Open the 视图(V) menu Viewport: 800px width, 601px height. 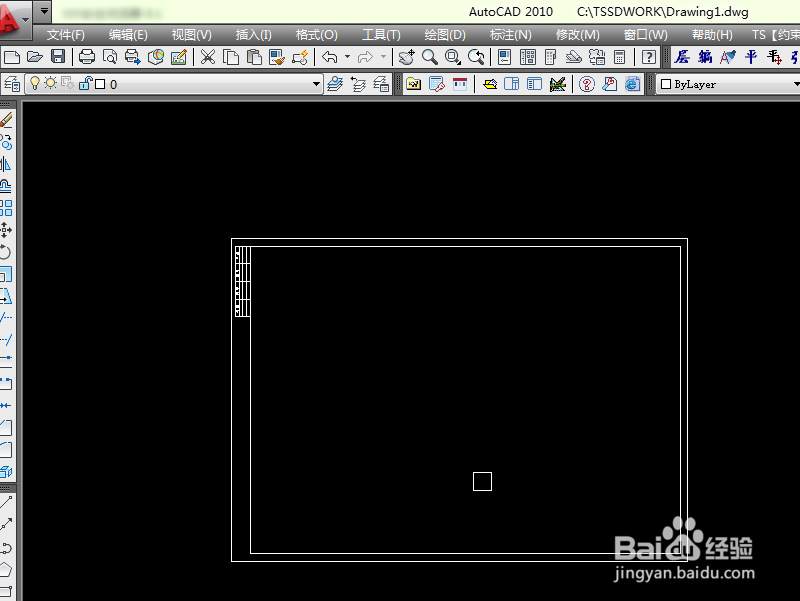pos(191,35)
